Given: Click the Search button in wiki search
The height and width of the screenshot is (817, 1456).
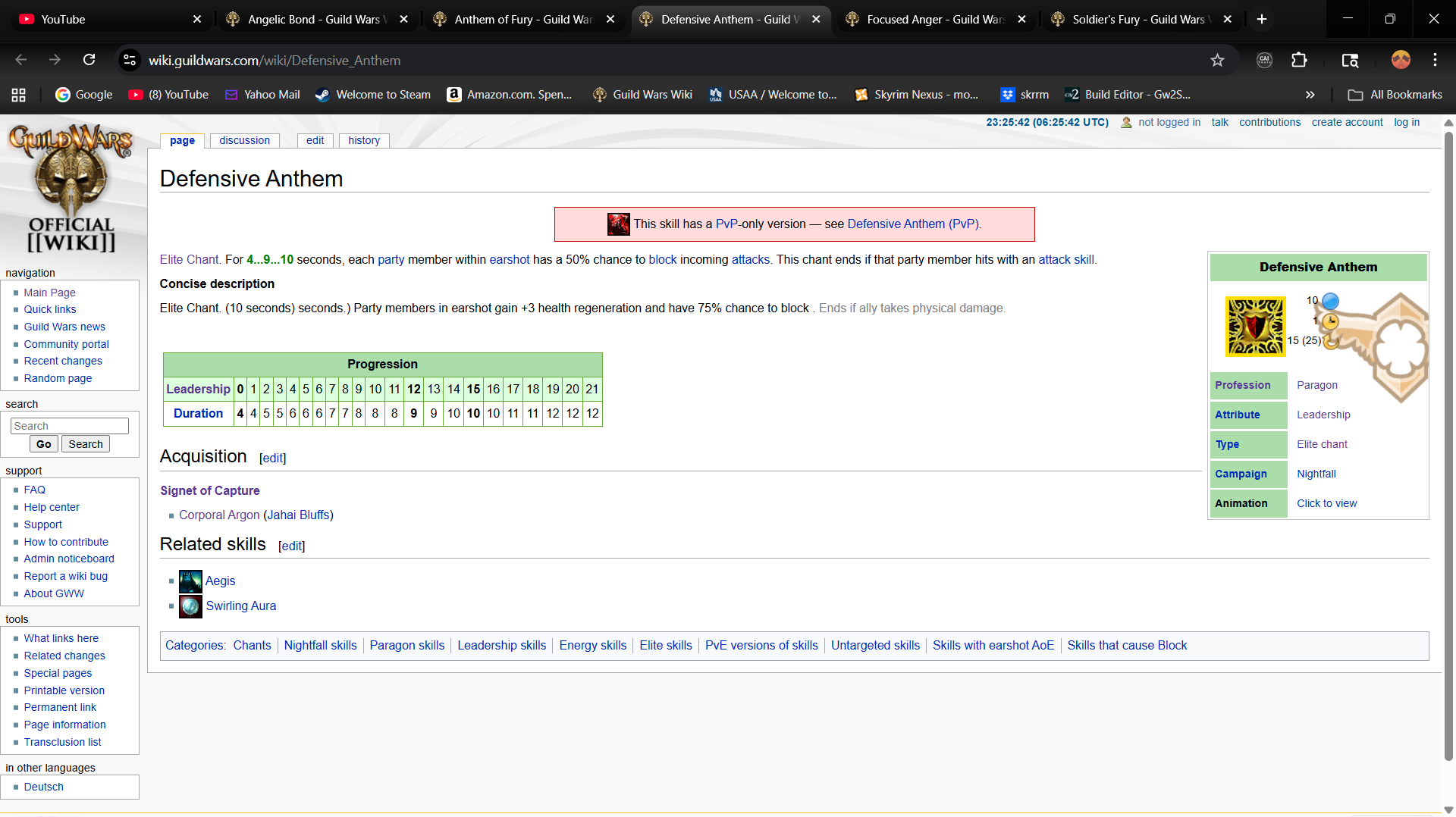Looking at the screenshot, I should (86, 444).
